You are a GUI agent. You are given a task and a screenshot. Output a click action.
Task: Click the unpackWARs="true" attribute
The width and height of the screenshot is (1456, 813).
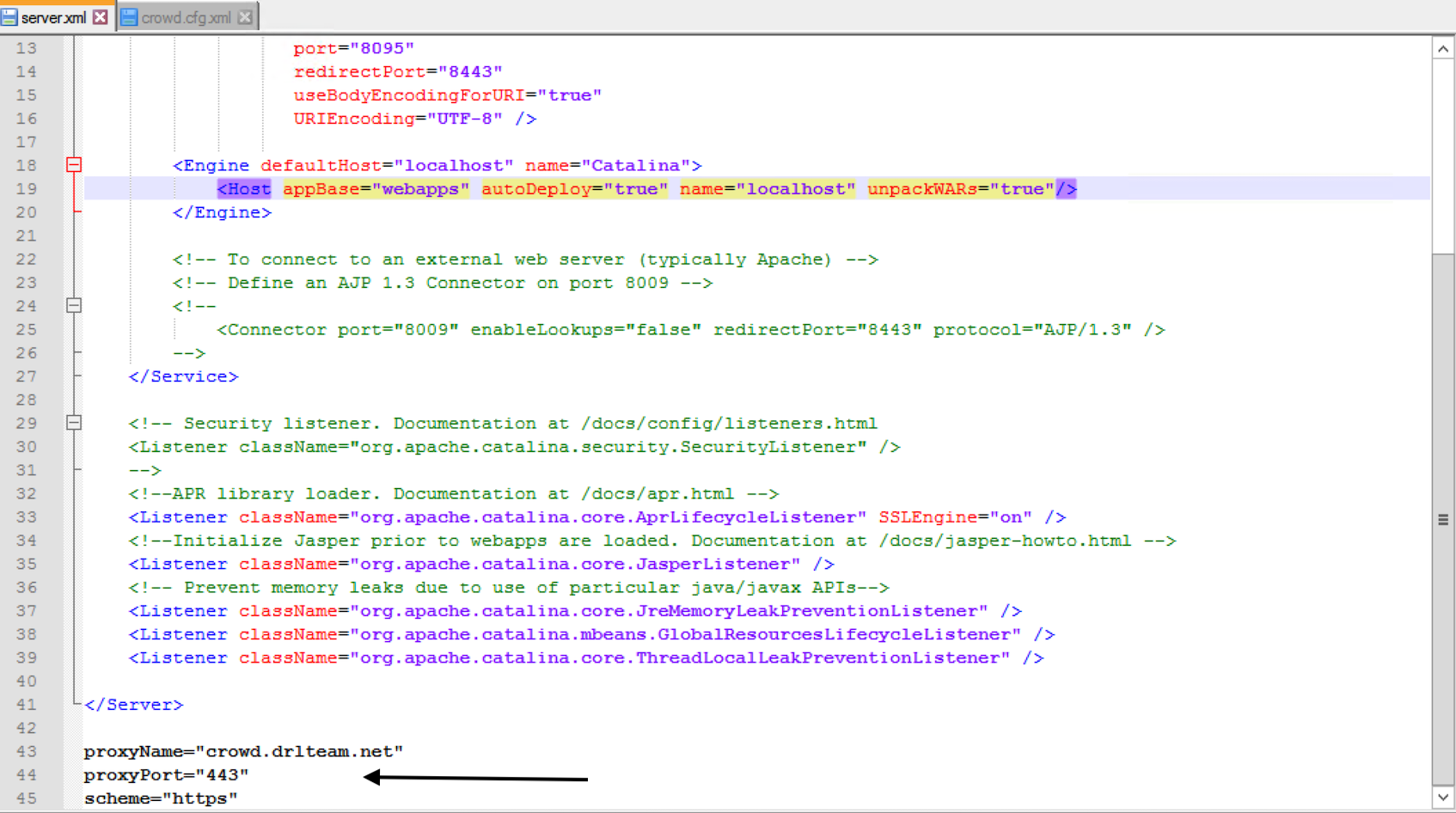(961, 189)
